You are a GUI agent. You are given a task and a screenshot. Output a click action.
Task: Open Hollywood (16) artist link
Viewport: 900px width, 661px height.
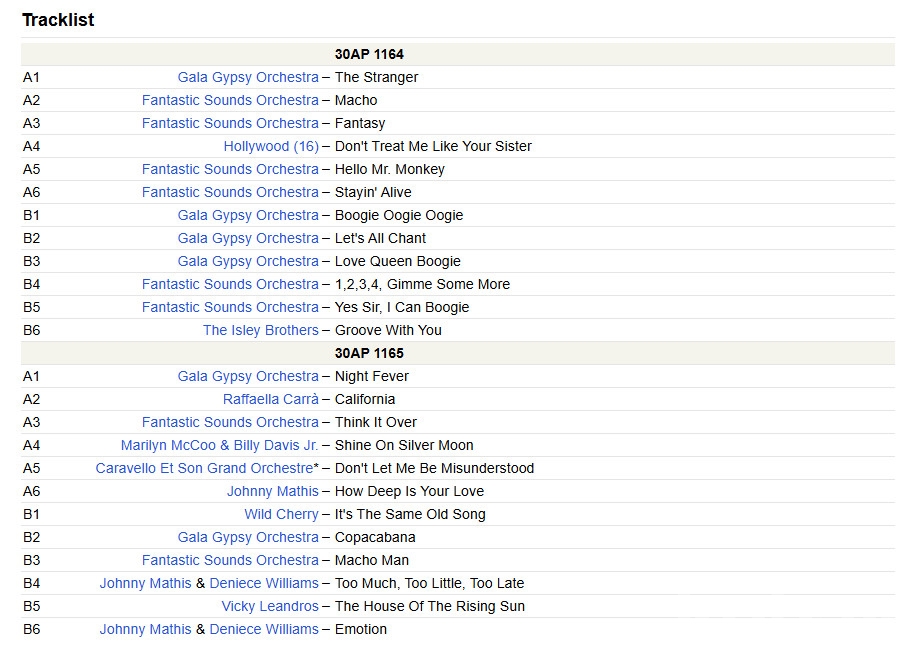pyautogui.click(x=271, y=146)
